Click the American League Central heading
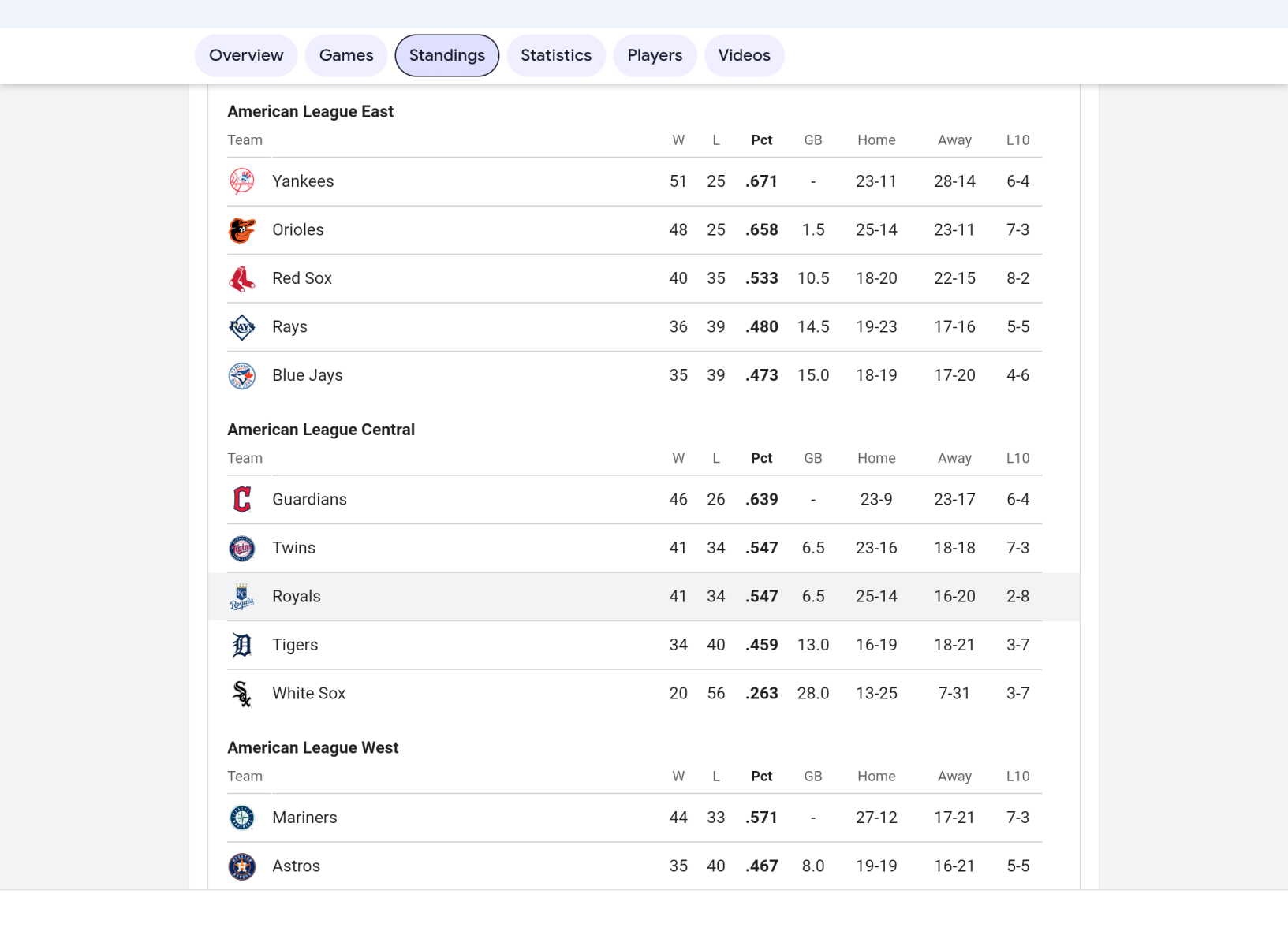 tap(321, 430)
